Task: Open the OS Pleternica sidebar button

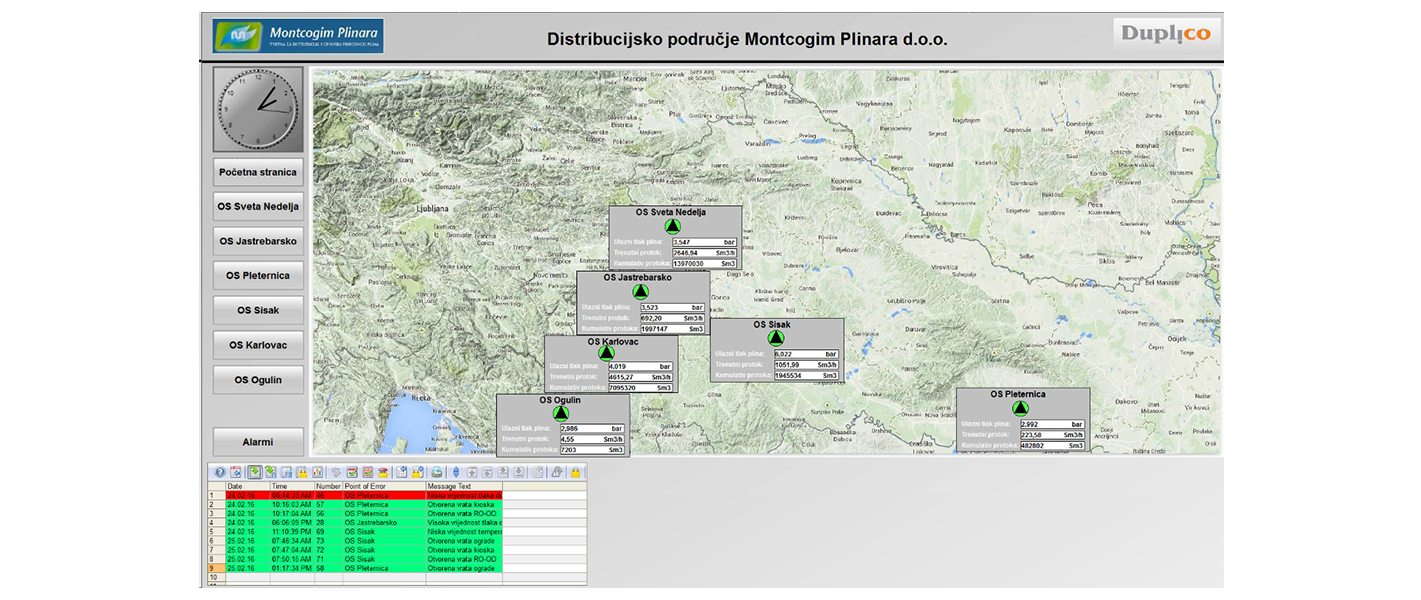Action: (x=258, y=275)
